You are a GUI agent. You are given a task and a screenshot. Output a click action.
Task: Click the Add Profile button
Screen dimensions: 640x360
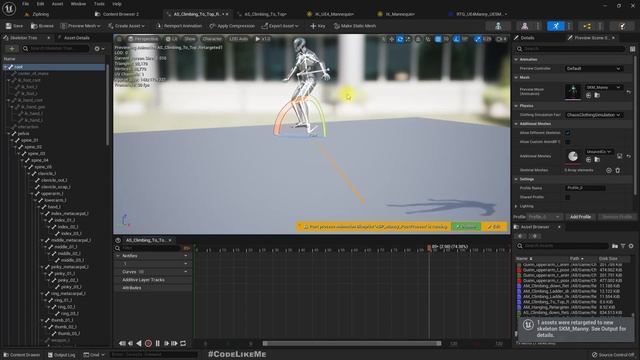click(580, 217)
